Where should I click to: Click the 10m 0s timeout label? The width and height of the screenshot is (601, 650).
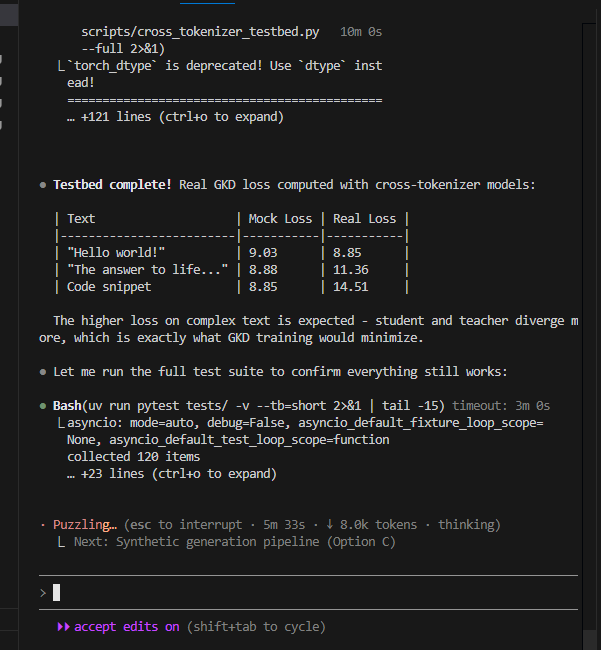click(x=361, y=32)
